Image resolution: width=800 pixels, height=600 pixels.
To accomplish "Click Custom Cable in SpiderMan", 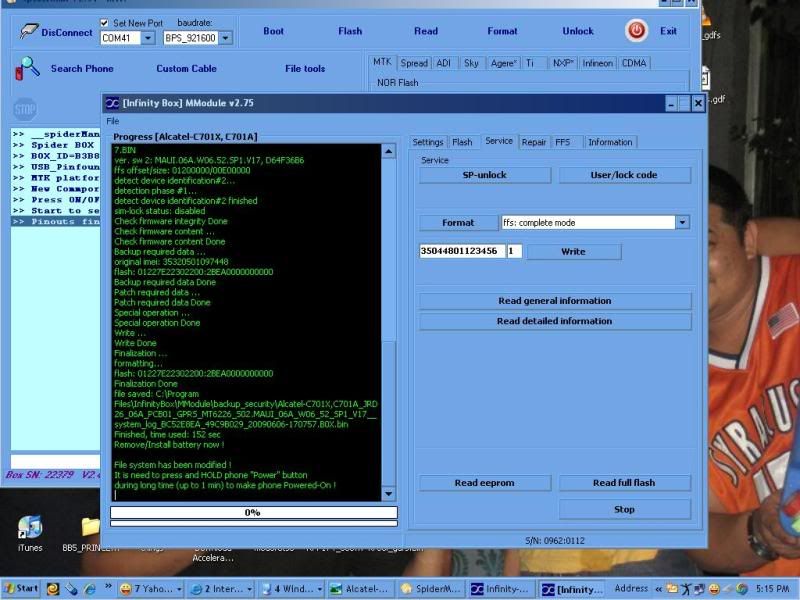I will point(187,68).
